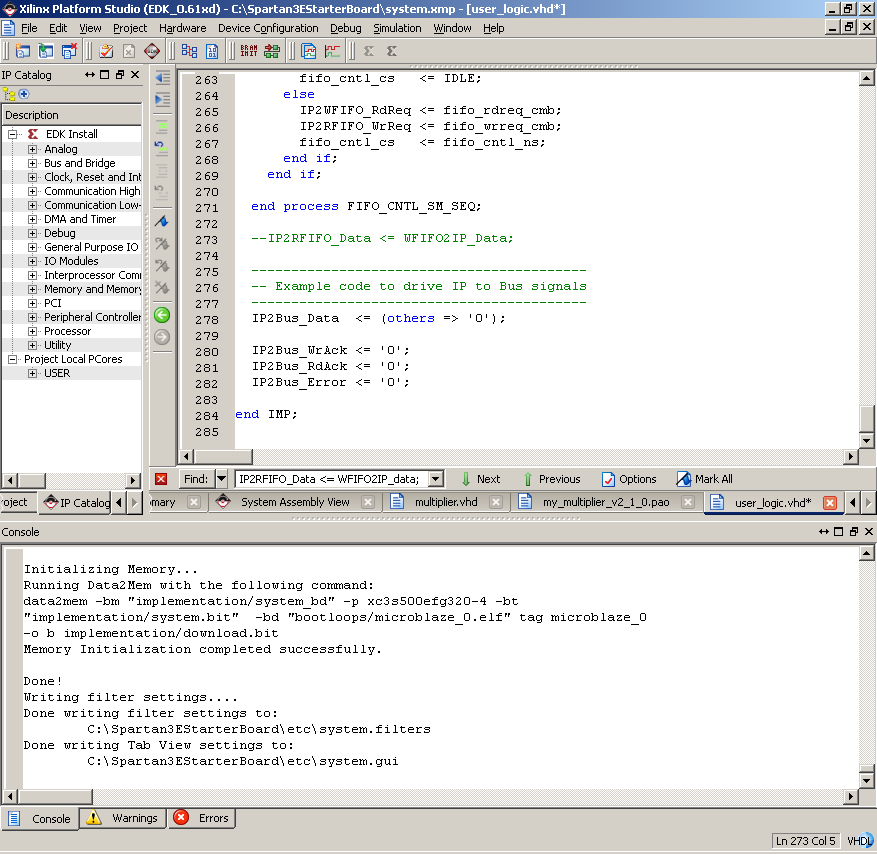877x854 pixels.
Task: Click the green blocks download toolbar icon
Action: coord(272,51)
